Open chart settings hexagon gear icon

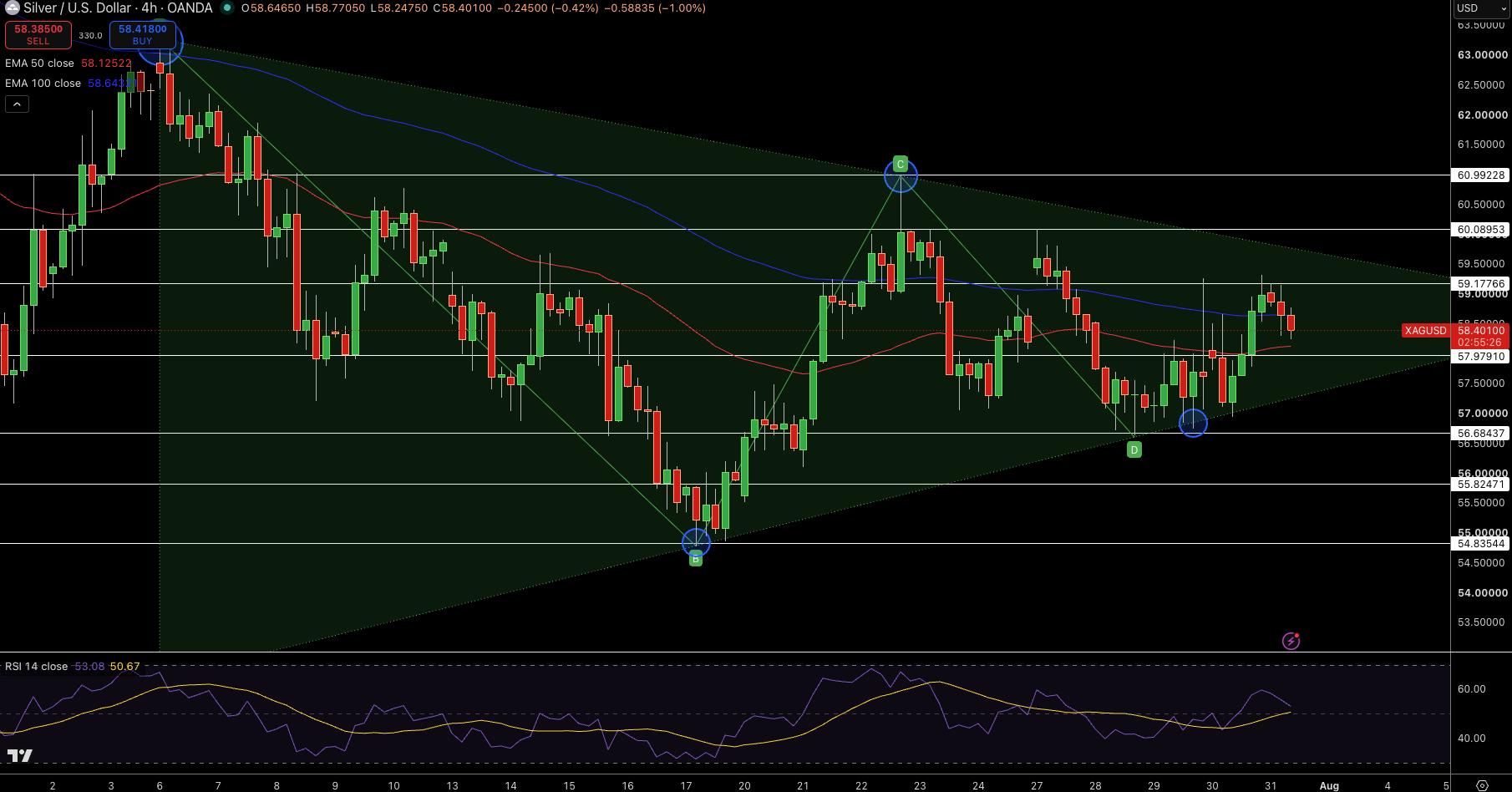coord(1482,785)
